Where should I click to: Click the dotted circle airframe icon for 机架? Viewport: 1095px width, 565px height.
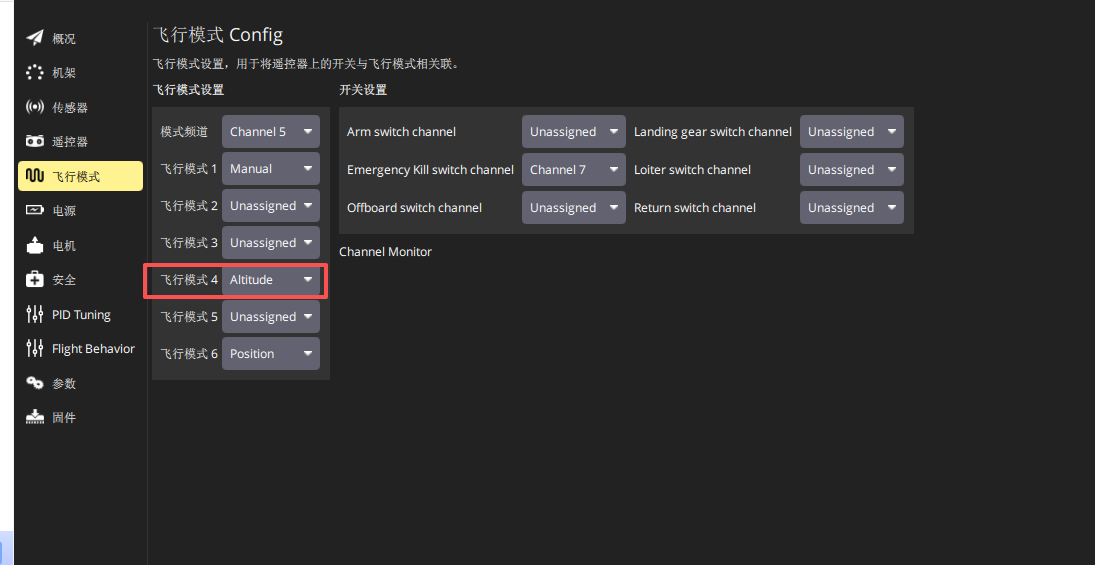pos(35,73)
